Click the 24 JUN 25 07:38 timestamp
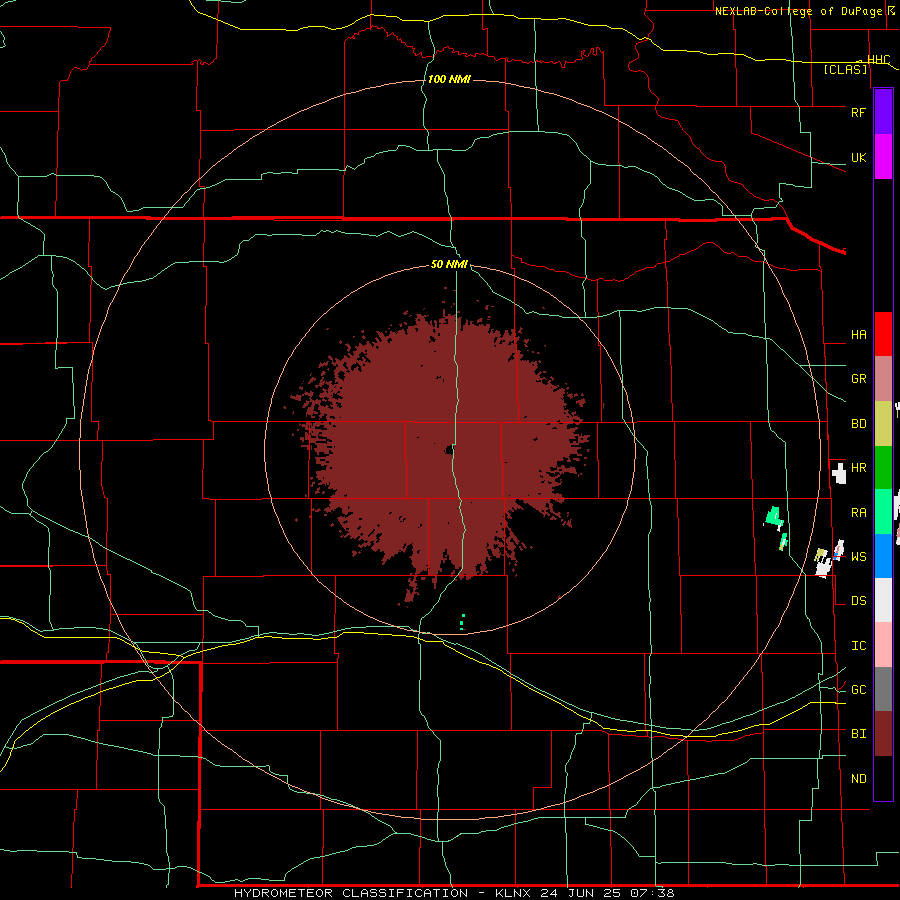 click(x=607, y=893)
